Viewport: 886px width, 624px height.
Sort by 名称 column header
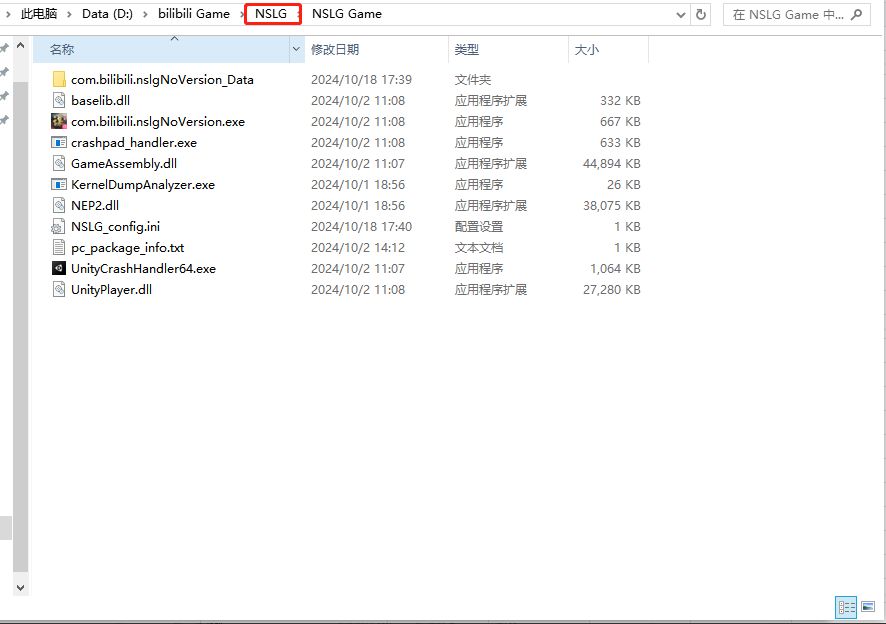click(x=162, y=50)
